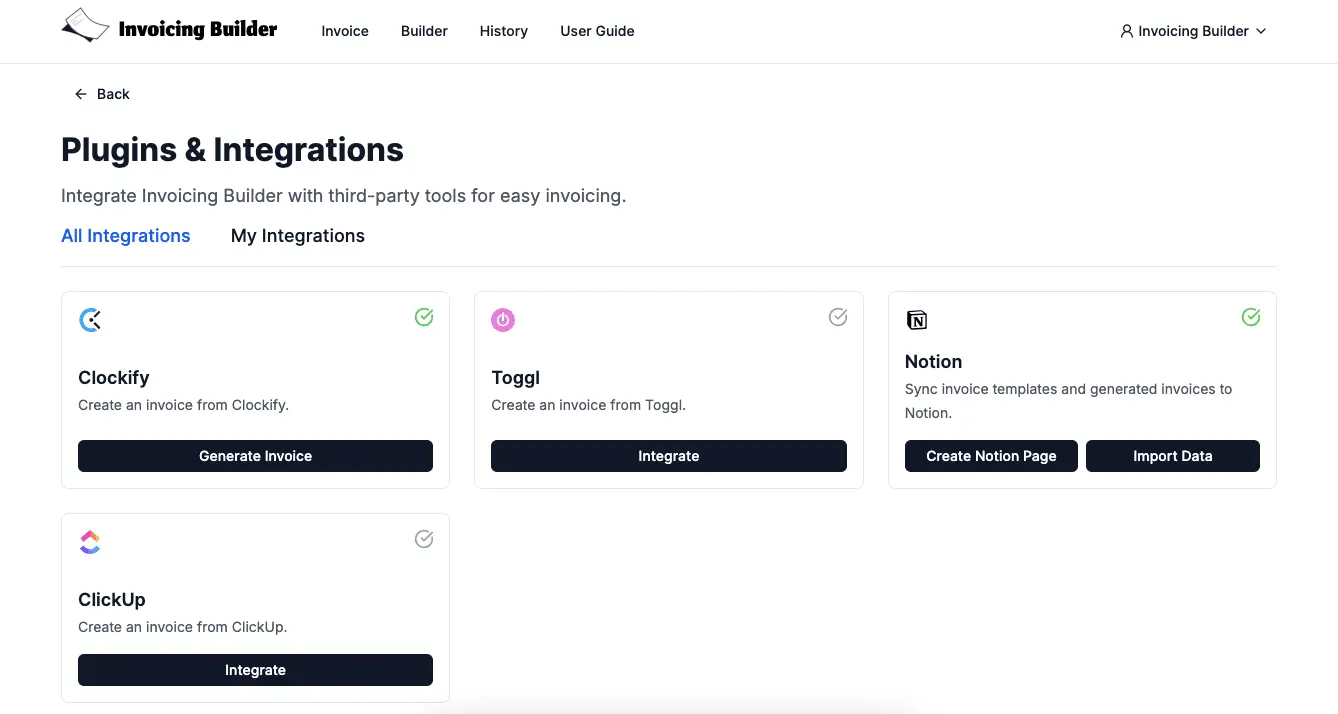This screenshot has height=714, width=1338.
Task: Click the Notion logo icon
Action: [x=916, y=320]
